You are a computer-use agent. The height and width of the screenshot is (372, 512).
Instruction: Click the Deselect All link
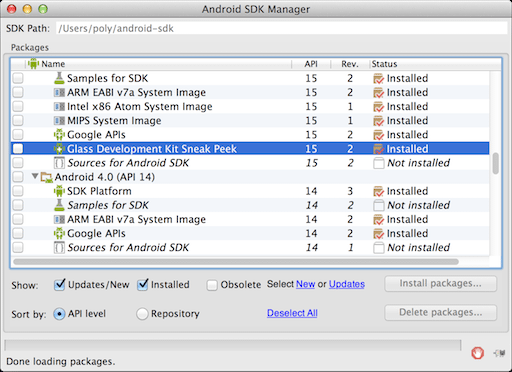tap(292, 313)
